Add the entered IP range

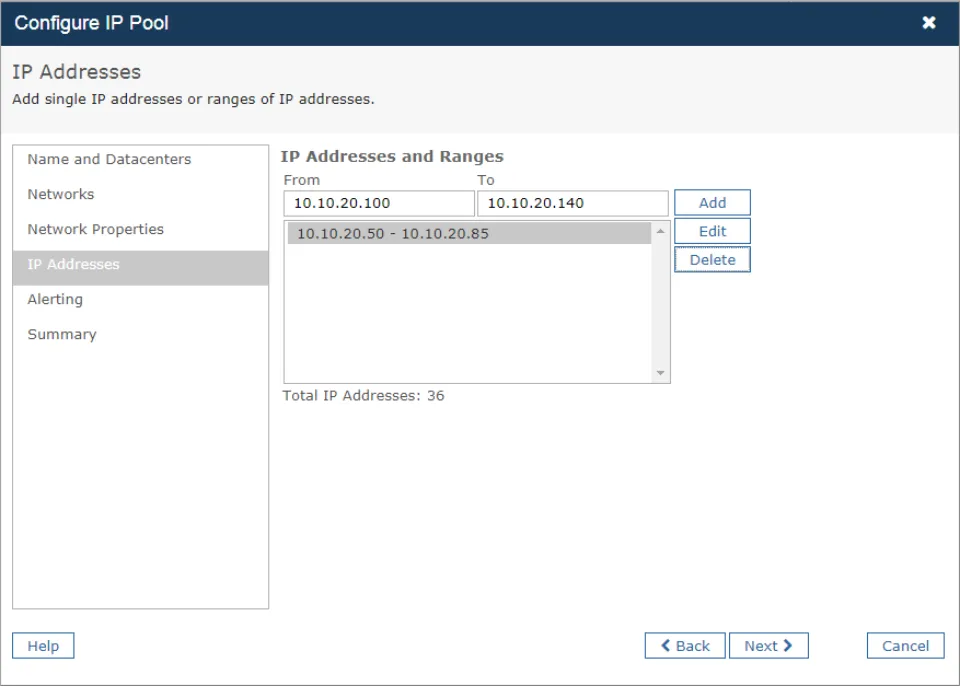[x=712, y=203]
